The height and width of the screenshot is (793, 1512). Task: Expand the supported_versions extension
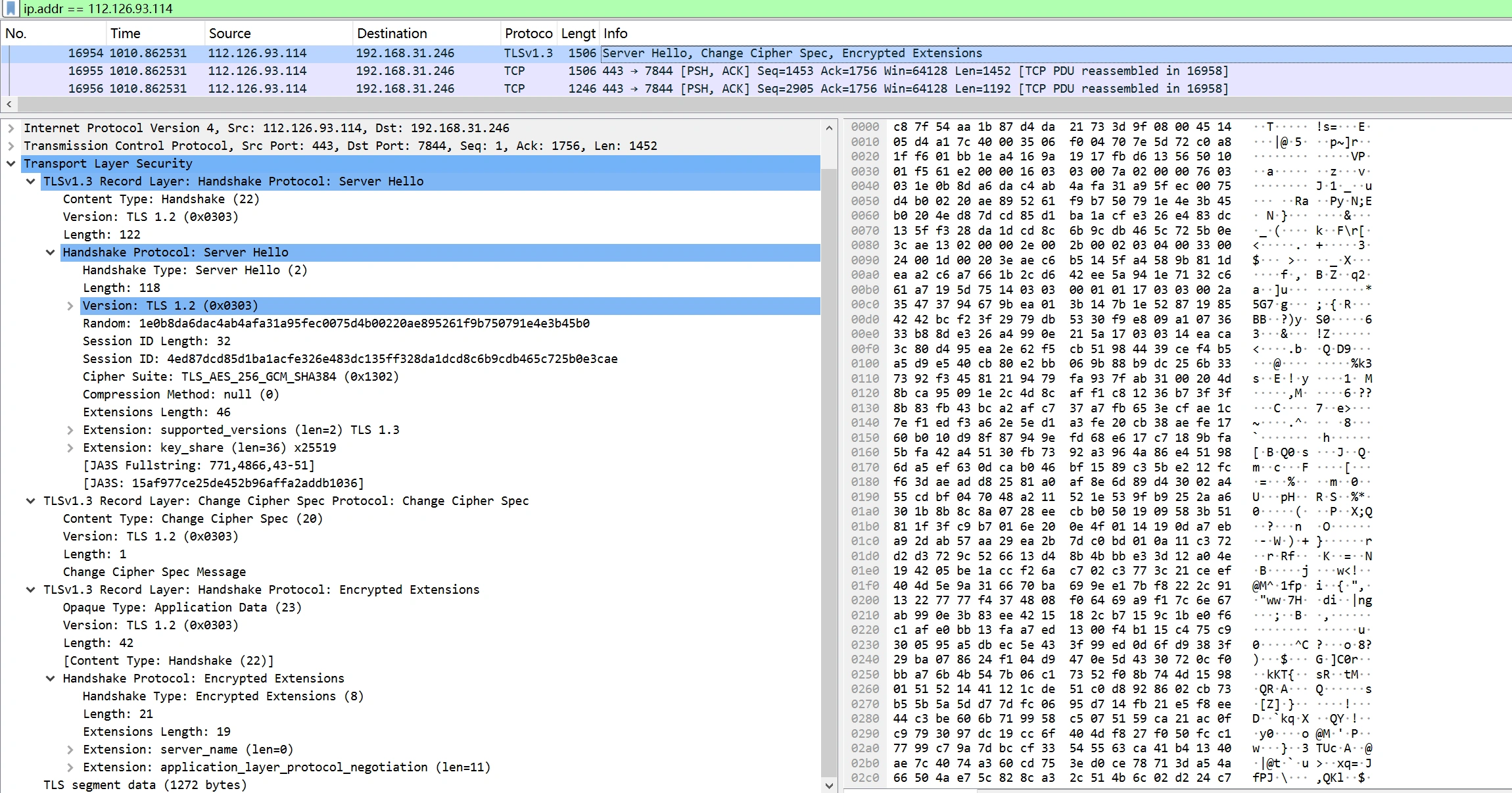coord(70,430)
